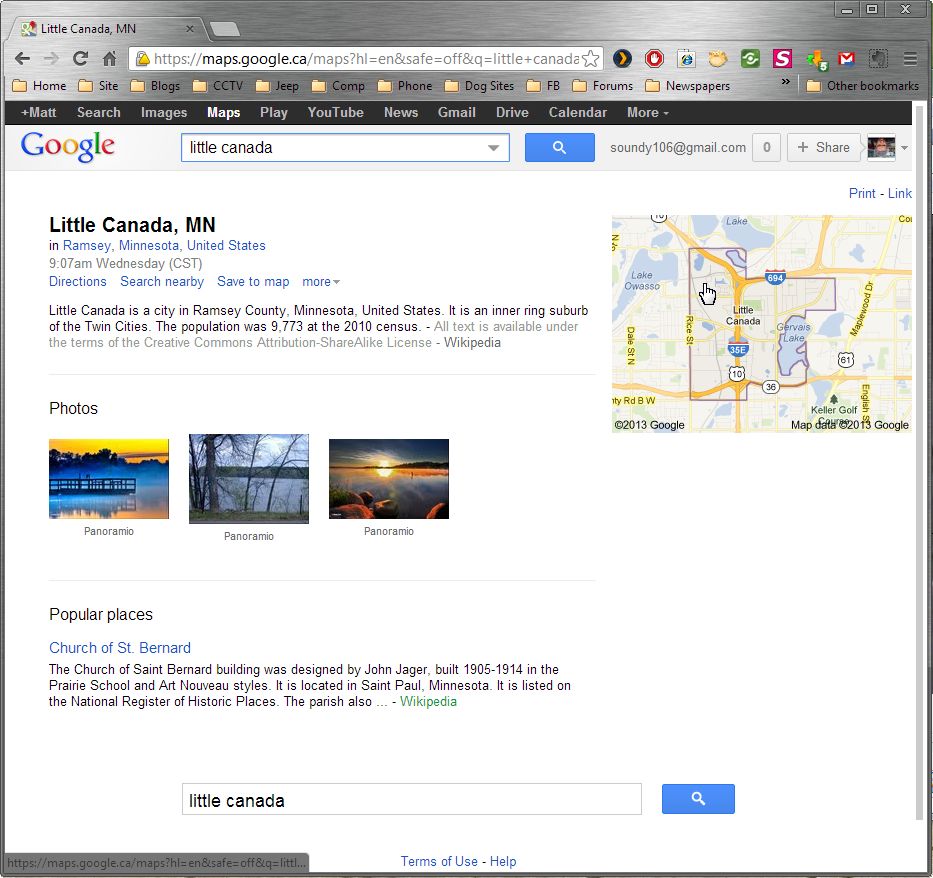Open the Terms of Use link
The image size is (933, 878).
(439, 861)
